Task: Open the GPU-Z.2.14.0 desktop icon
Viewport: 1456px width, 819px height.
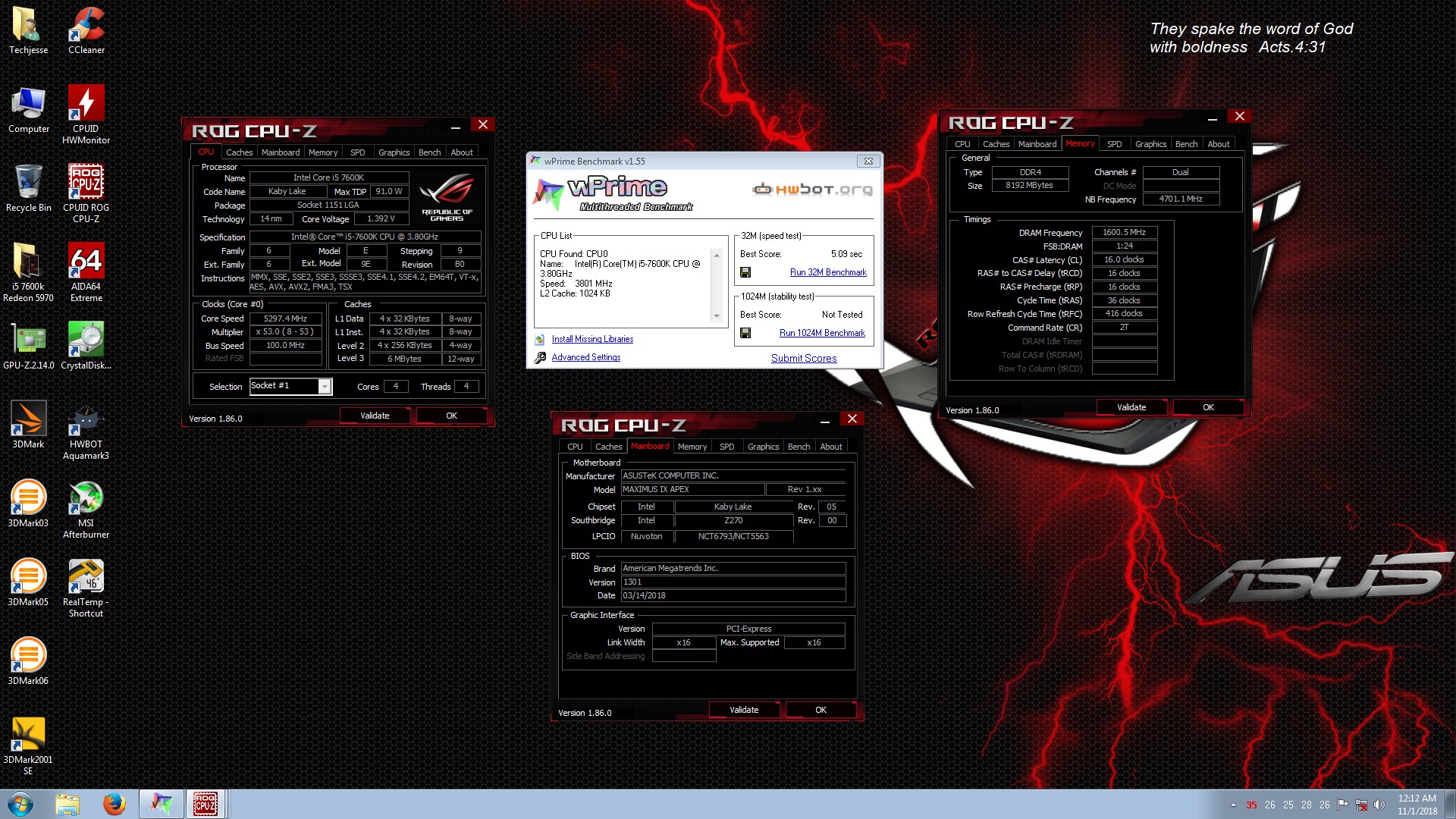Action: pos(28,346)
